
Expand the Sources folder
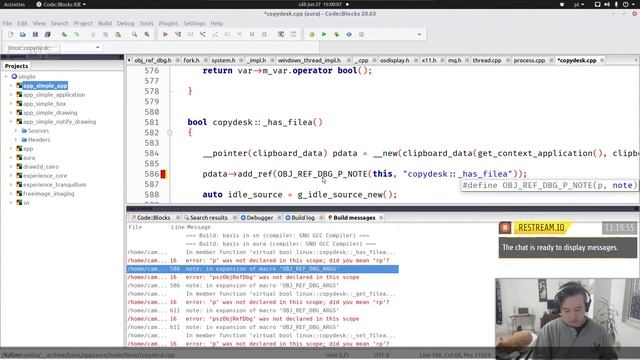click(x=16, y=131)
